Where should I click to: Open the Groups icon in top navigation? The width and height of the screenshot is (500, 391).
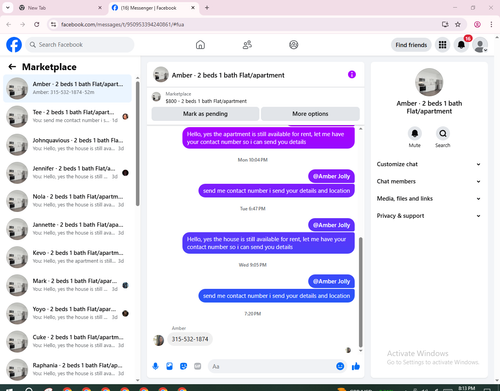click(x=294, y=45)
